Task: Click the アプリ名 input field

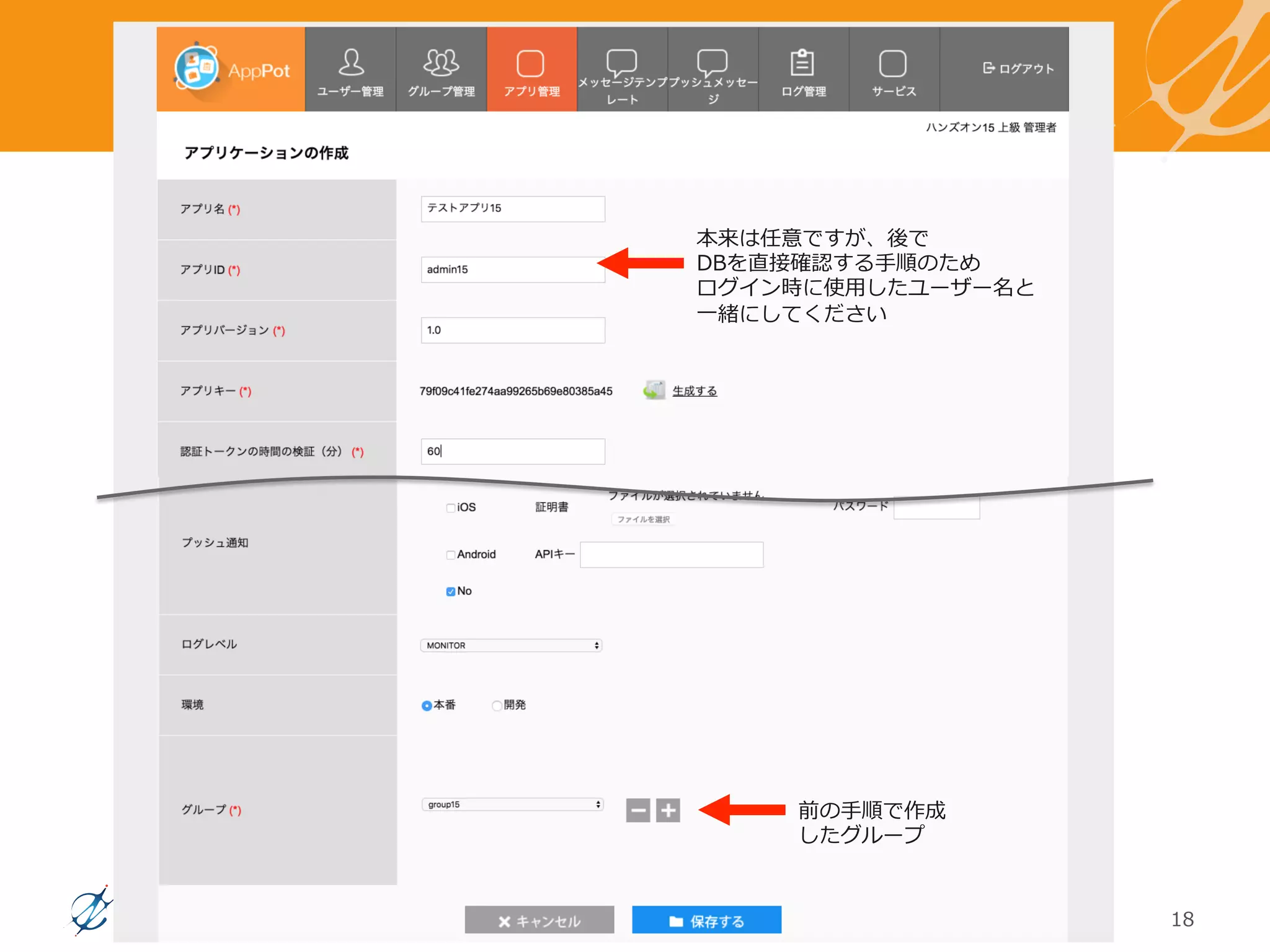Action: (x=513, y=209)
